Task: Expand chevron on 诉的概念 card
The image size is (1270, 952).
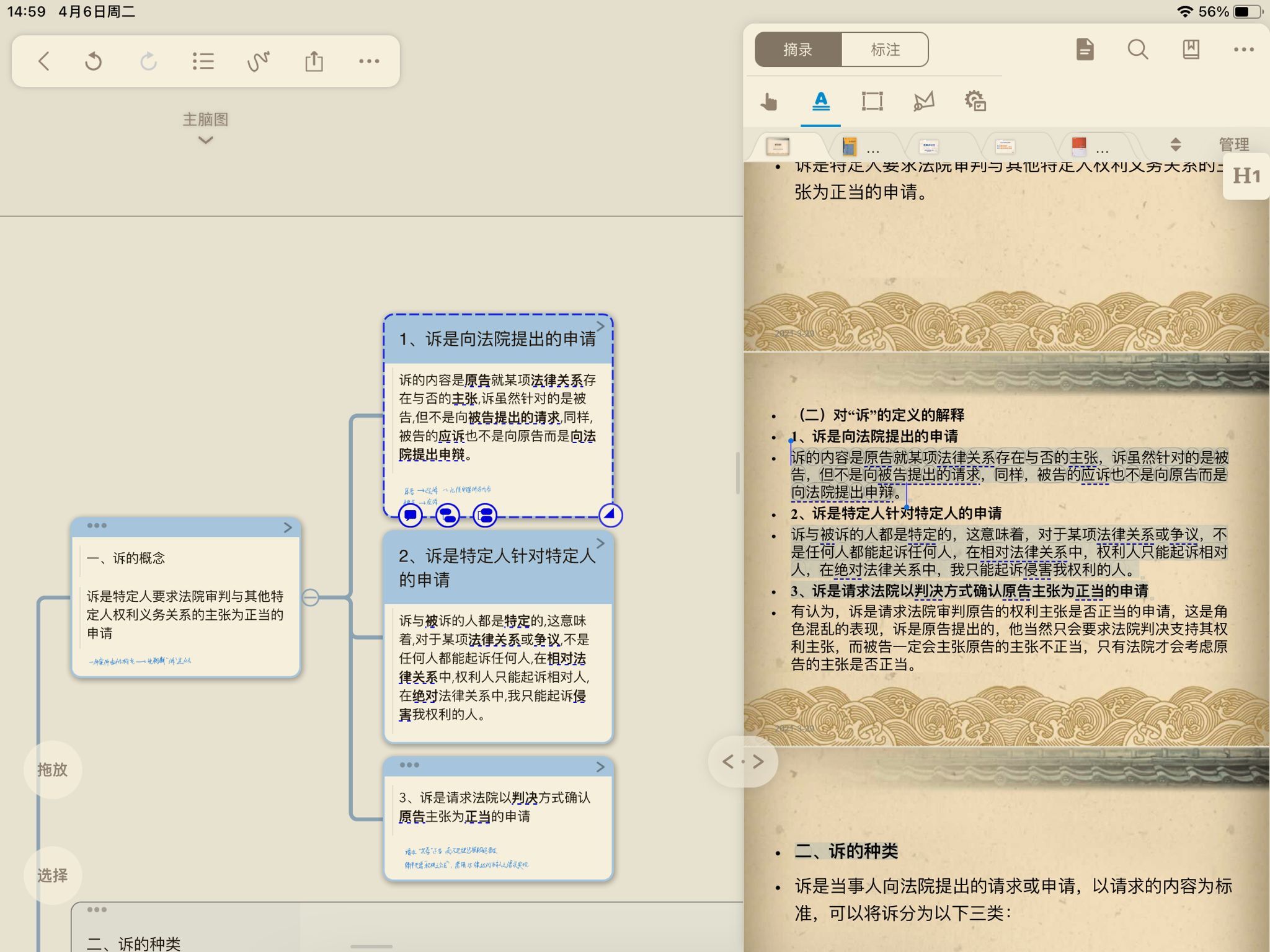Action: point(288,527)
